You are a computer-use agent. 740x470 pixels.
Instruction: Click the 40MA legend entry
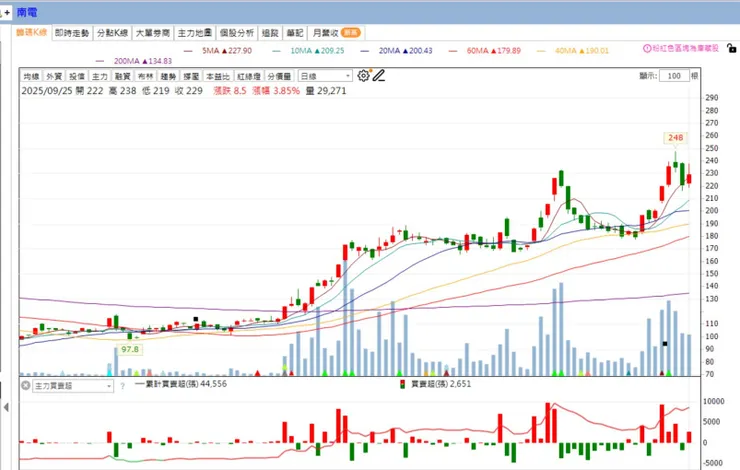[x=573, y=50]
